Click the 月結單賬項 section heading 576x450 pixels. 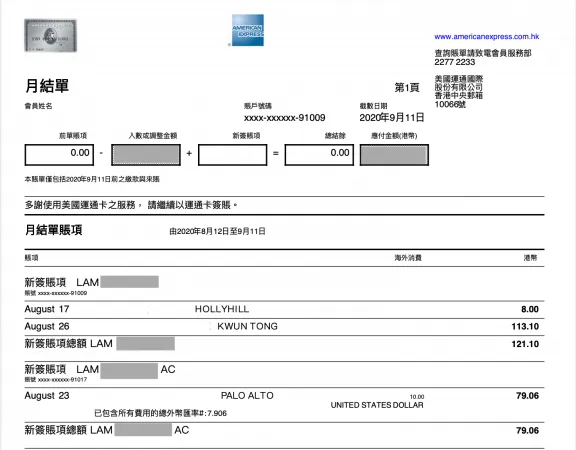(x=53, y=230)
